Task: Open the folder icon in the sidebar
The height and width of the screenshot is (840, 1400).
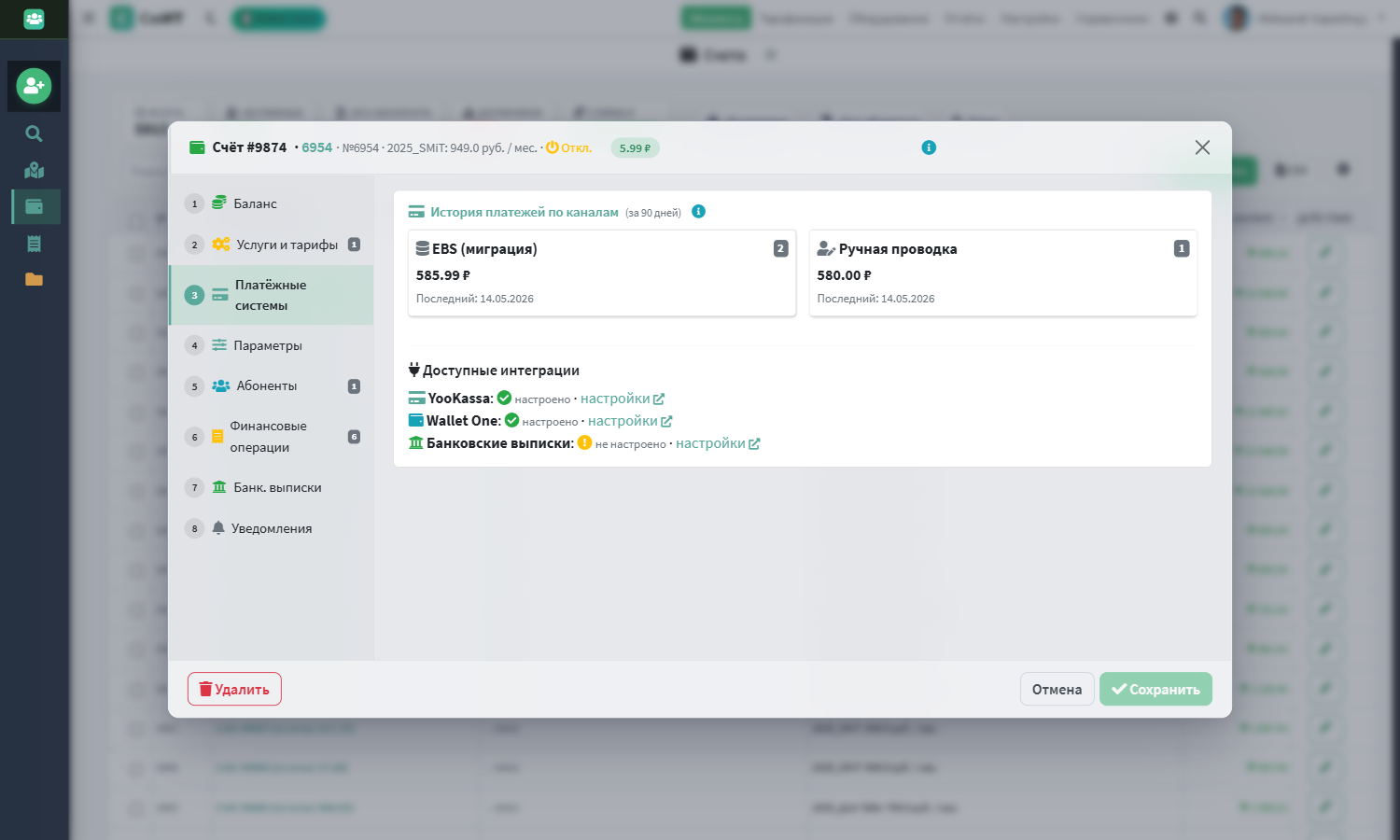Action: [x=34, y=279]
